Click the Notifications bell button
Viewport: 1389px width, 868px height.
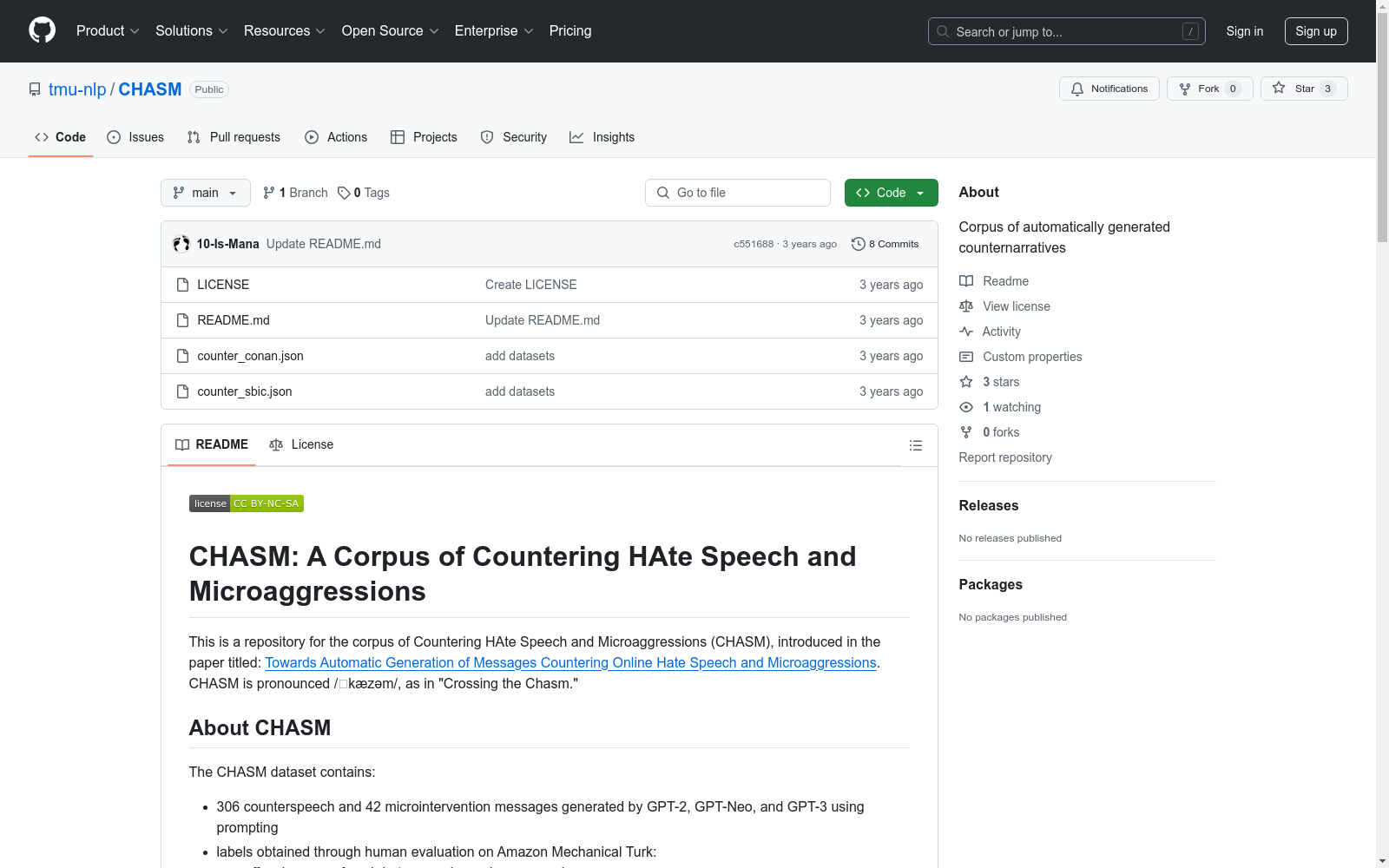1109,89
